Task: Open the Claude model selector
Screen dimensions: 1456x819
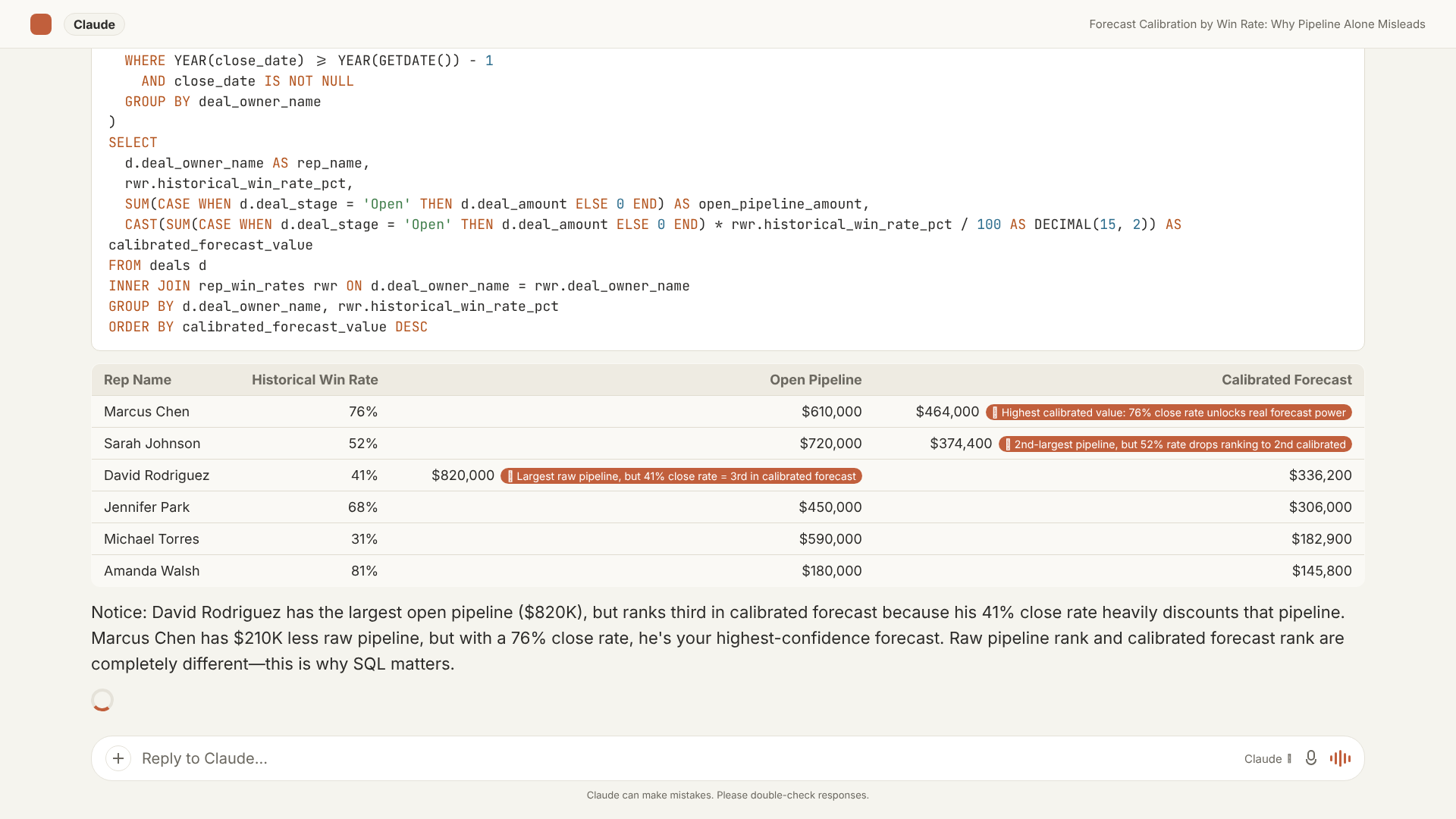Action: tap(1268, 759)
